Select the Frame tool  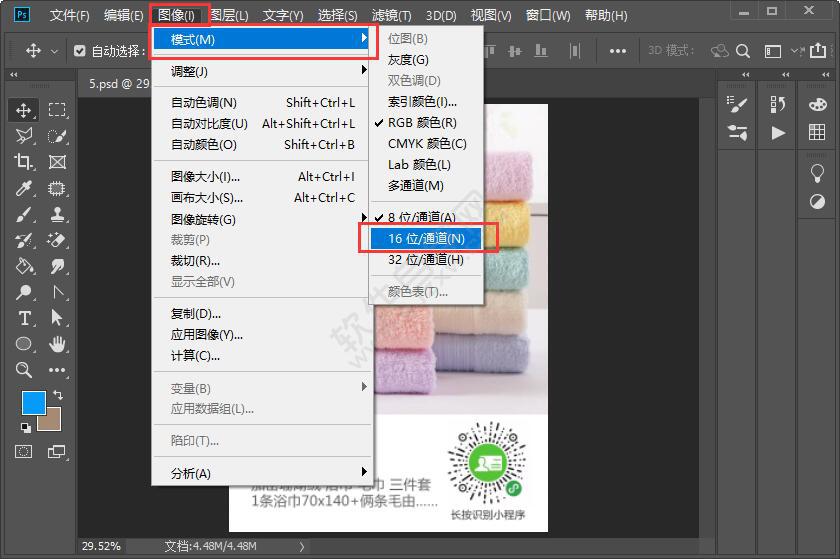[x=57, y=162]
